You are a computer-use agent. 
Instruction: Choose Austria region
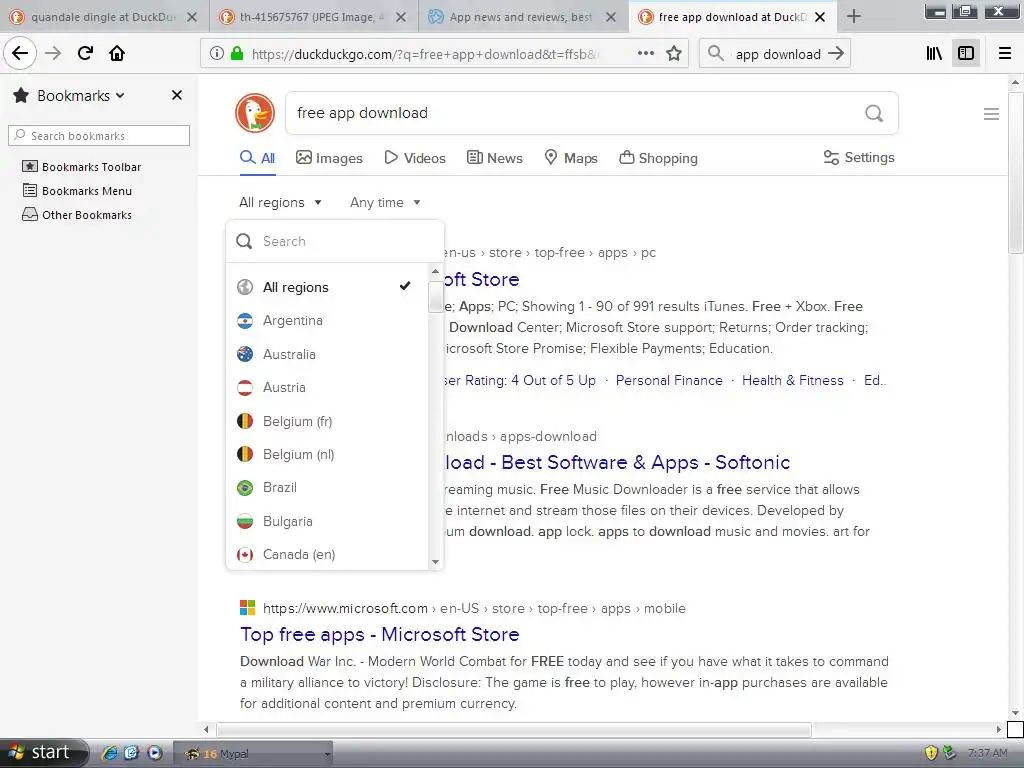click(327, 387)
